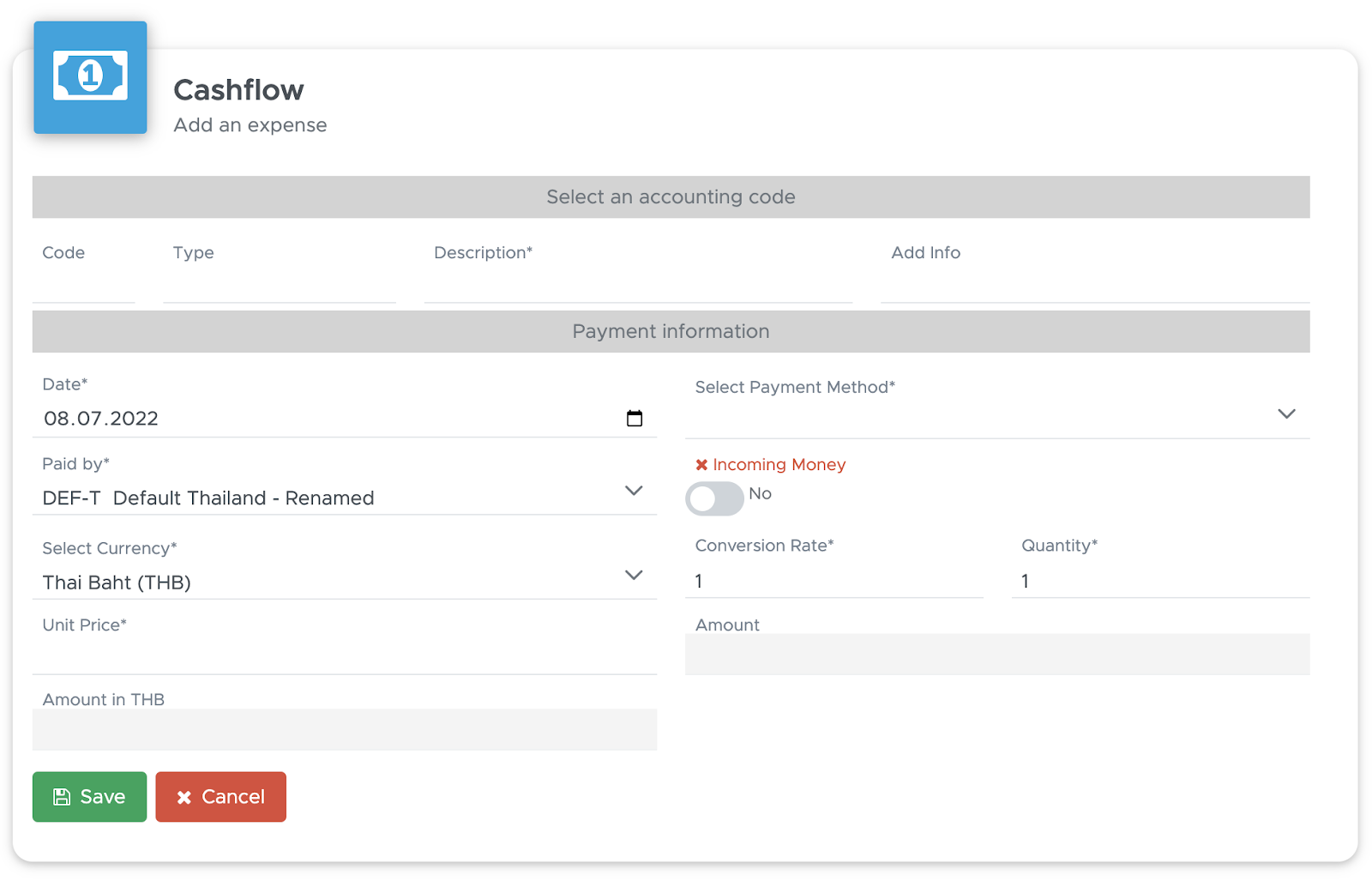Image resolution: width=1372 pixels, height=887 pixels.
Task: Click the Amount read-only field
Action: [x=997, y=655]
